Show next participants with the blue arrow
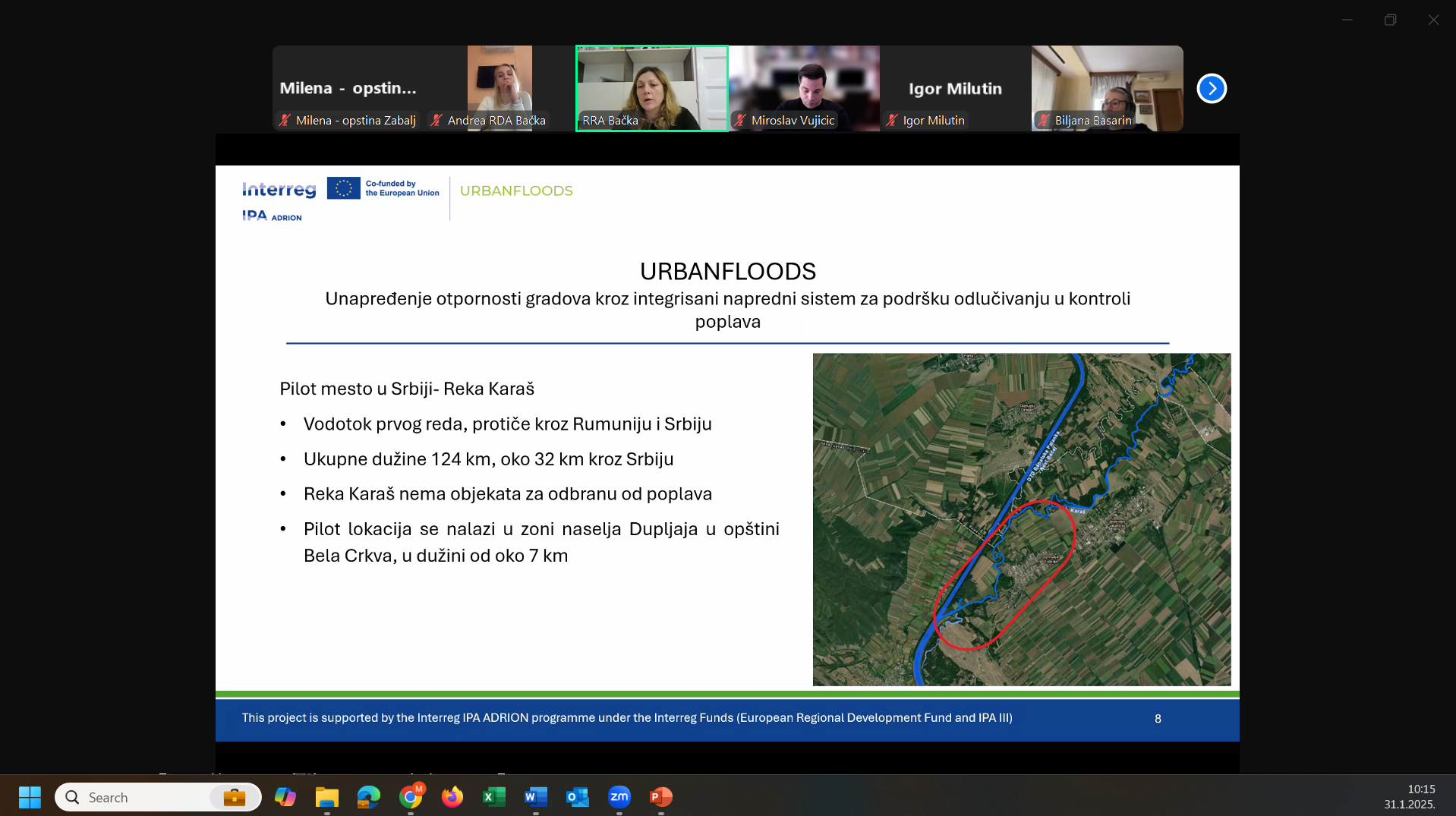Screen dimensions: 1456x816 tap(1212, 89)
